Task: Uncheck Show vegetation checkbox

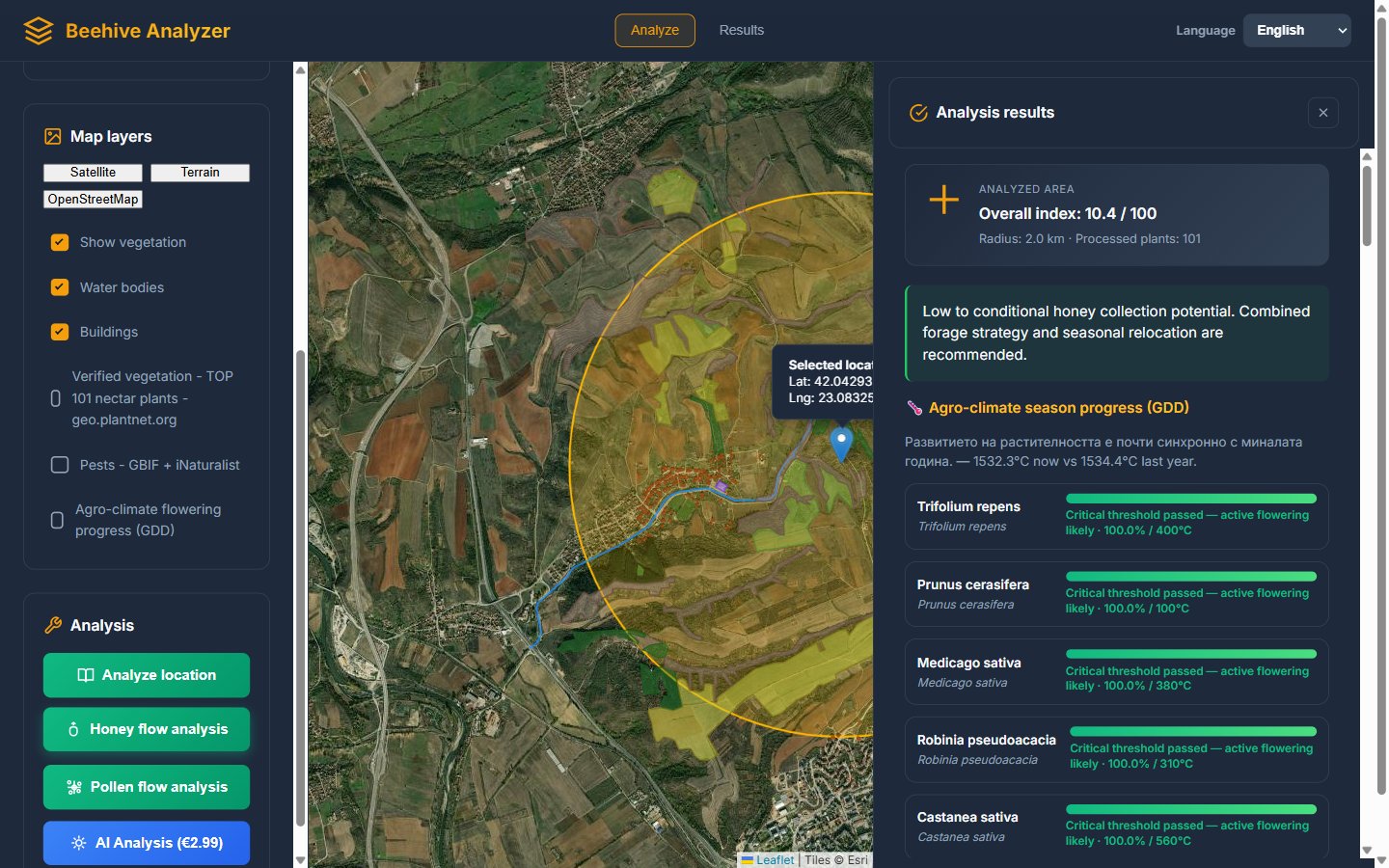Action: (x=60, y=242)
